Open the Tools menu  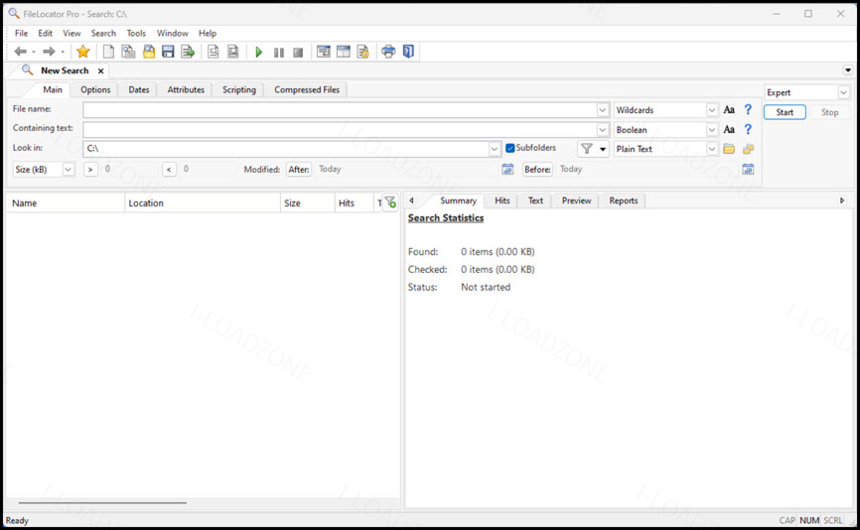pyautogui.click(x=136, y=33)
